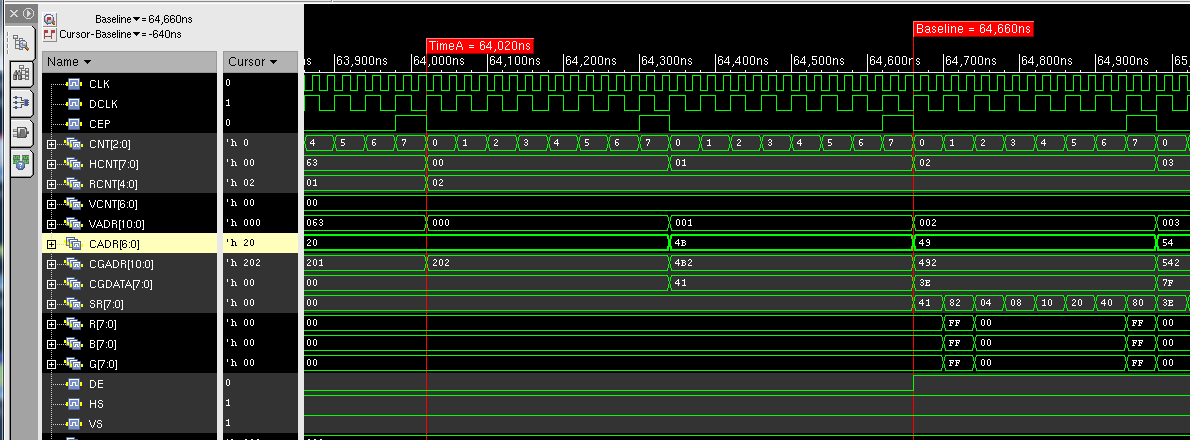The width and height of the screenshot is (1190, 440).
Task: Click the HS signal icon
Action: pyautogui.click(x=74, y=404)
